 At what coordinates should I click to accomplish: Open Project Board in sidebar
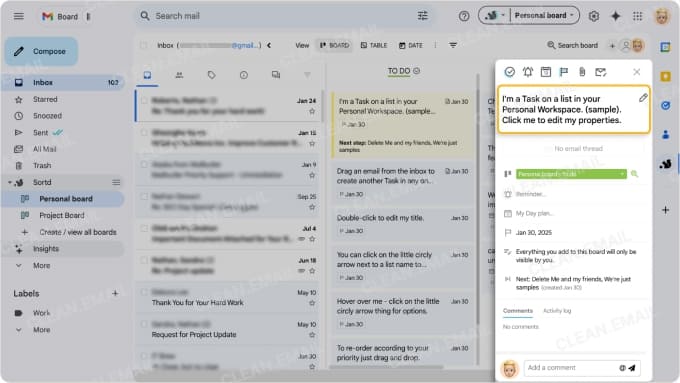click(62, 216)
